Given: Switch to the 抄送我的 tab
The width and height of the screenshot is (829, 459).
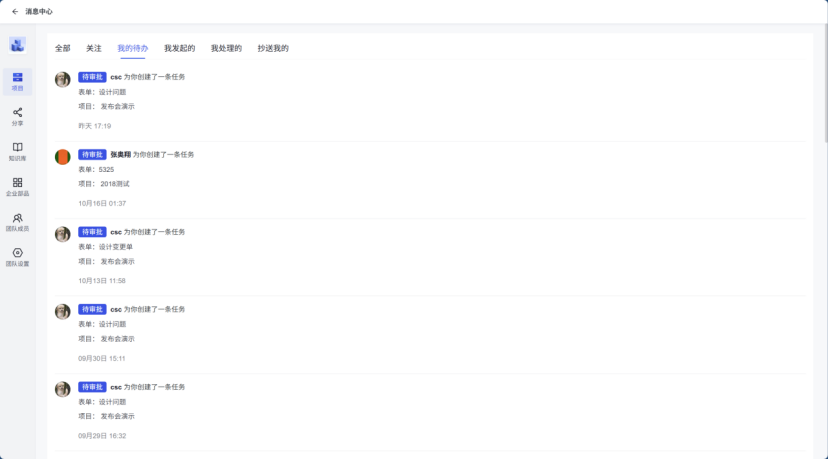Looking at the screenshot, I should point(273,48).
